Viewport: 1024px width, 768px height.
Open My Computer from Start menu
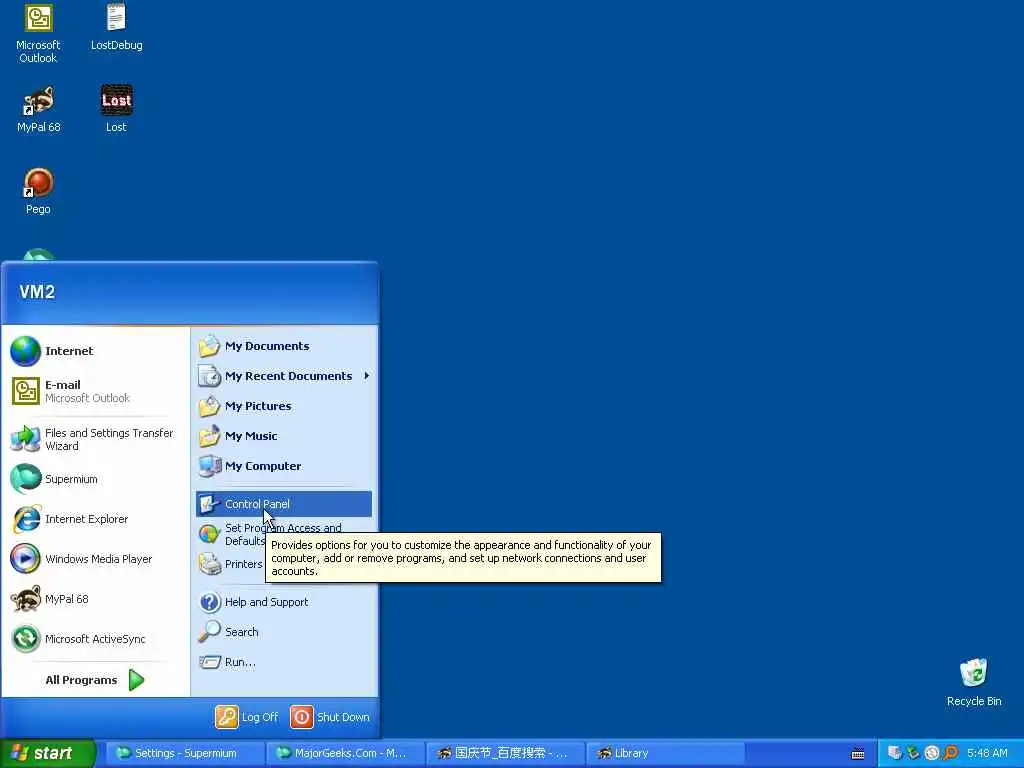283,466
